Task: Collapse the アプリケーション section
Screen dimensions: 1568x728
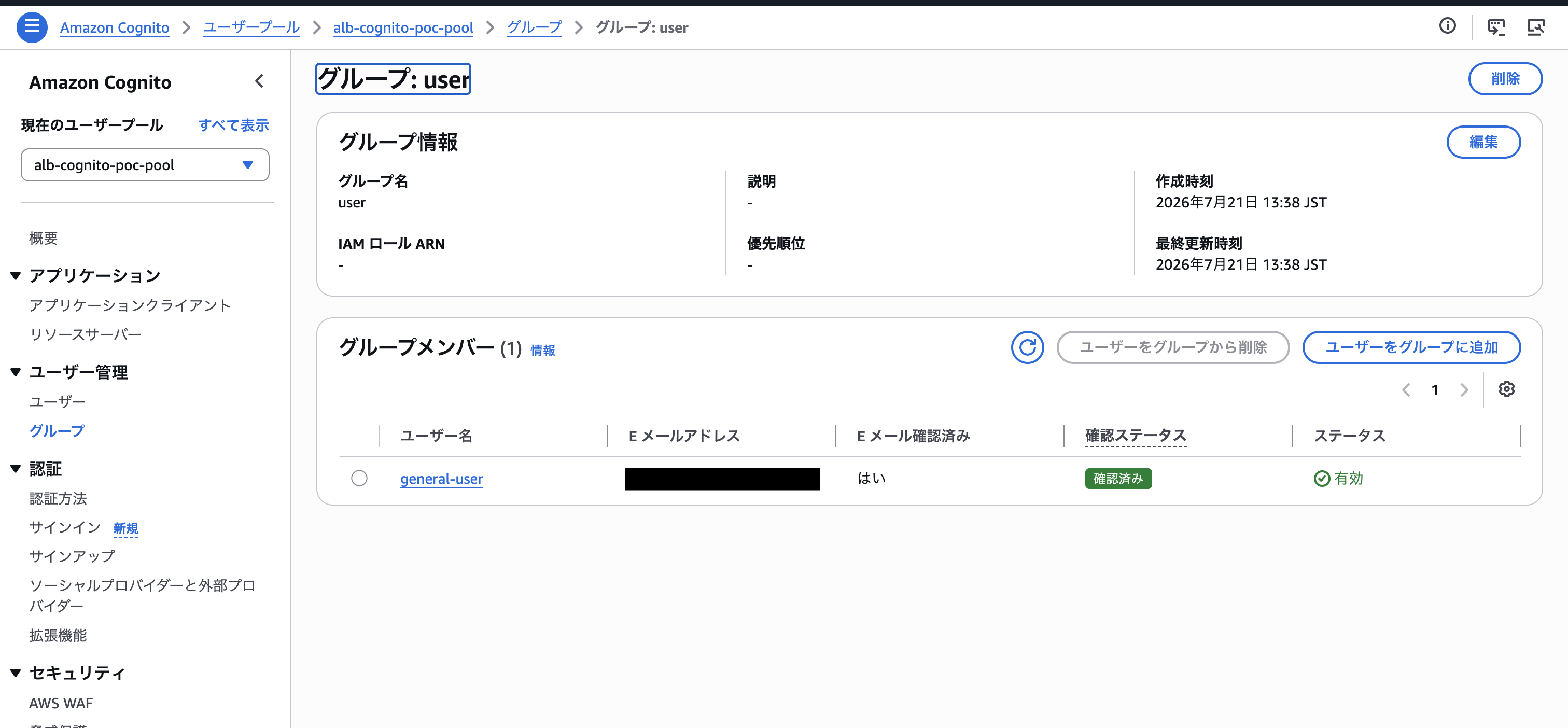Action: pyautogui.click(x=16, y=276)
